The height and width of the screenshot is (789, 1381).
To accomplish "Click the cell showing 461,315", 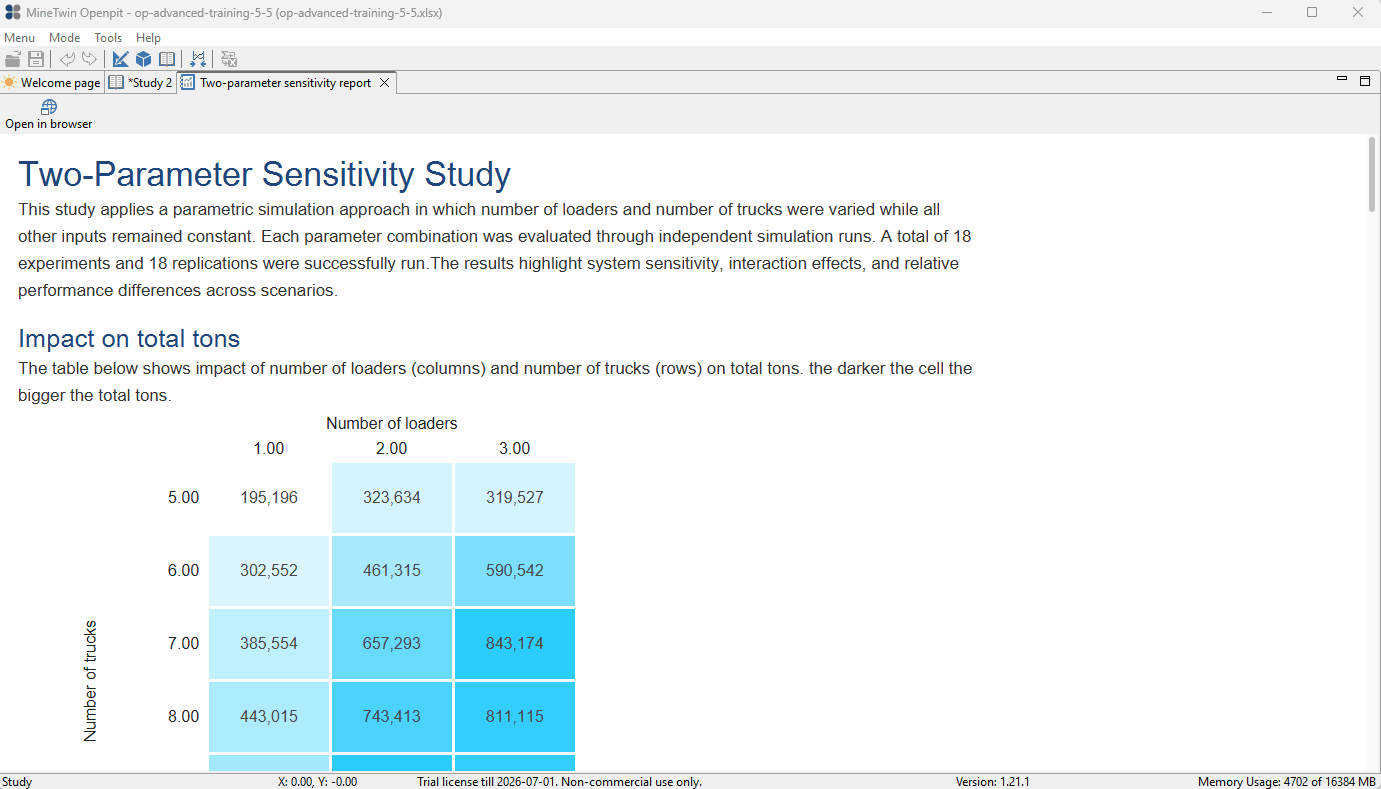I will [392, 570].
